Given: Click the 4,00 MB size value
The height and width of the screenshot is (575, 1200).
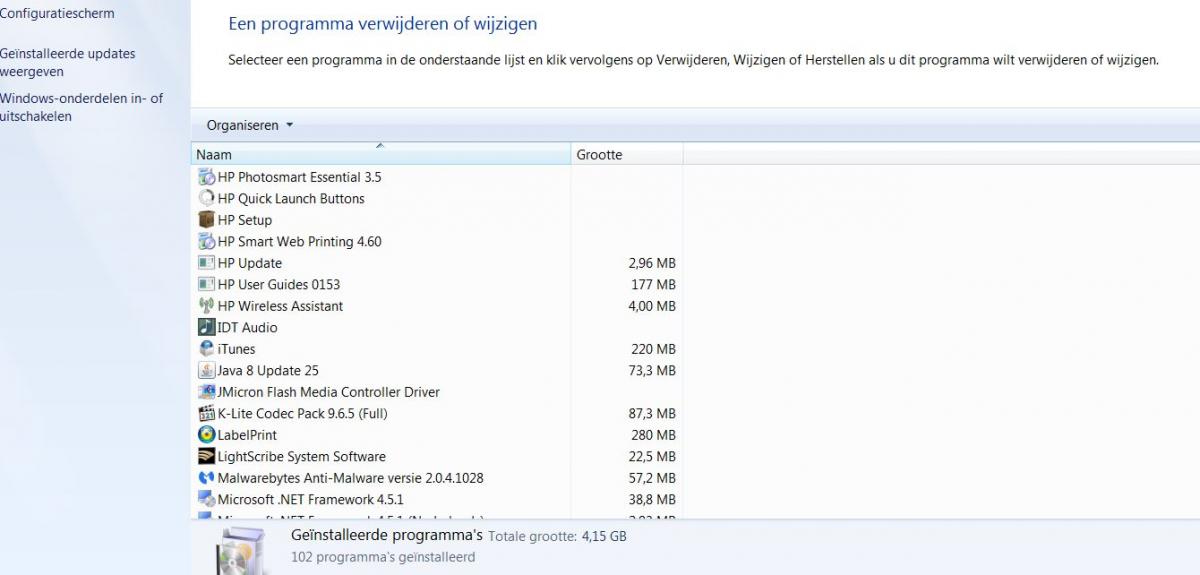Looking at the screenshot, I should 652,306.
